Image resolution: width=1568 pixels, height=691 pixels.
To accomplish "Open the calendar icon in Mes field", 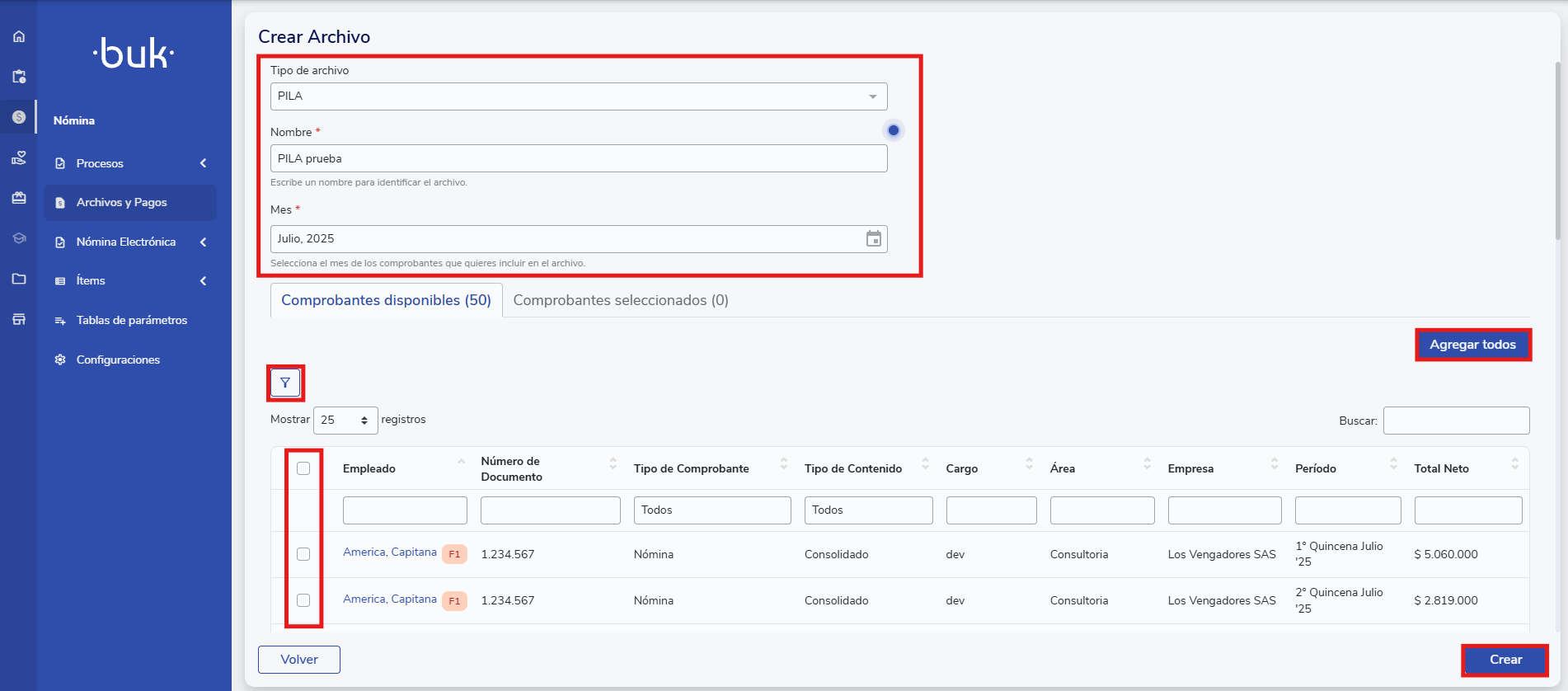I will pos(873,239).
